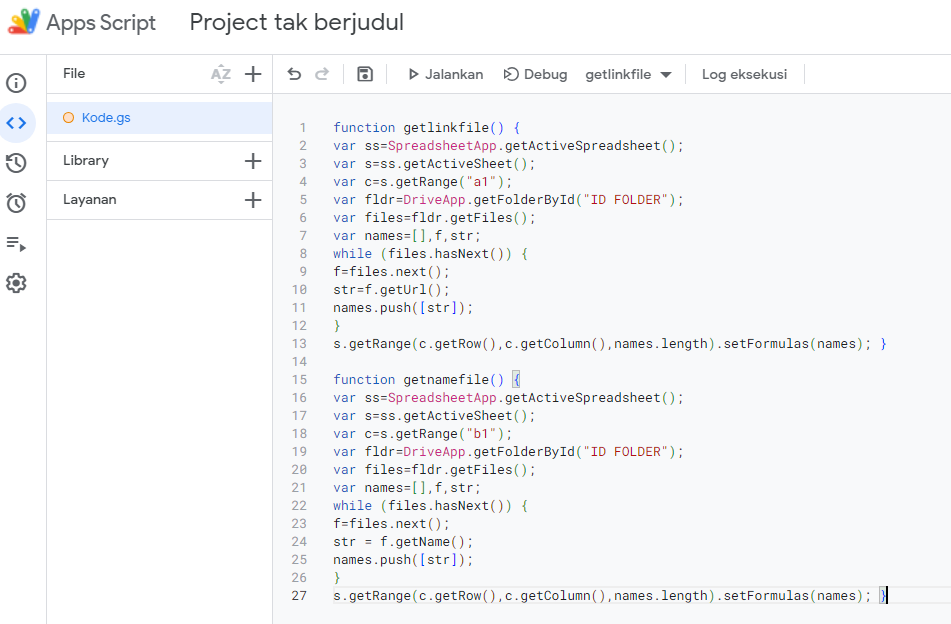951x624 pixels.
Task: Open Log eksekusi execution log
Action: (744, 74)
